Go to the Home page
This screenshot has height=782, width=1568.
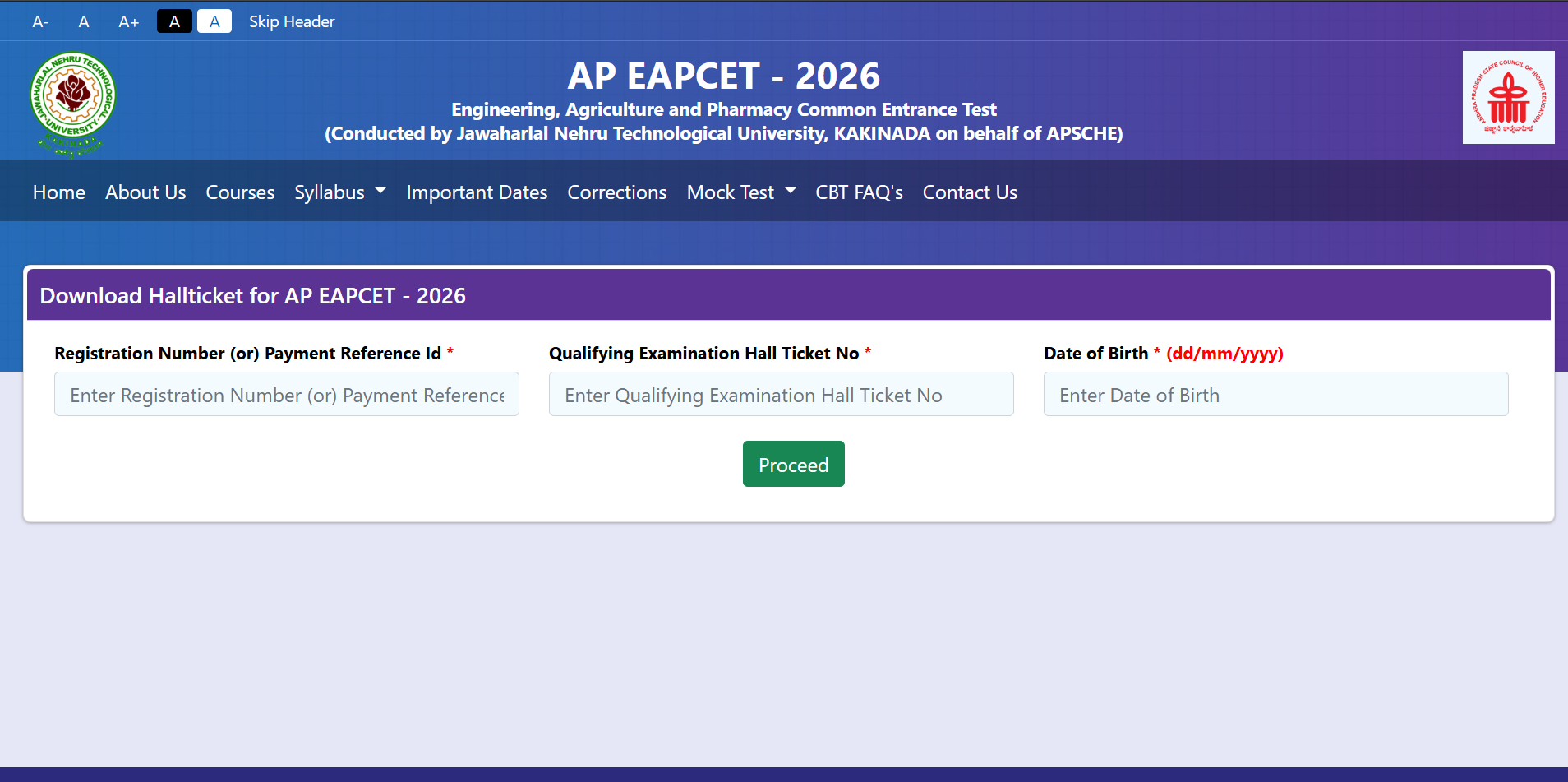(x=59, y=192)
